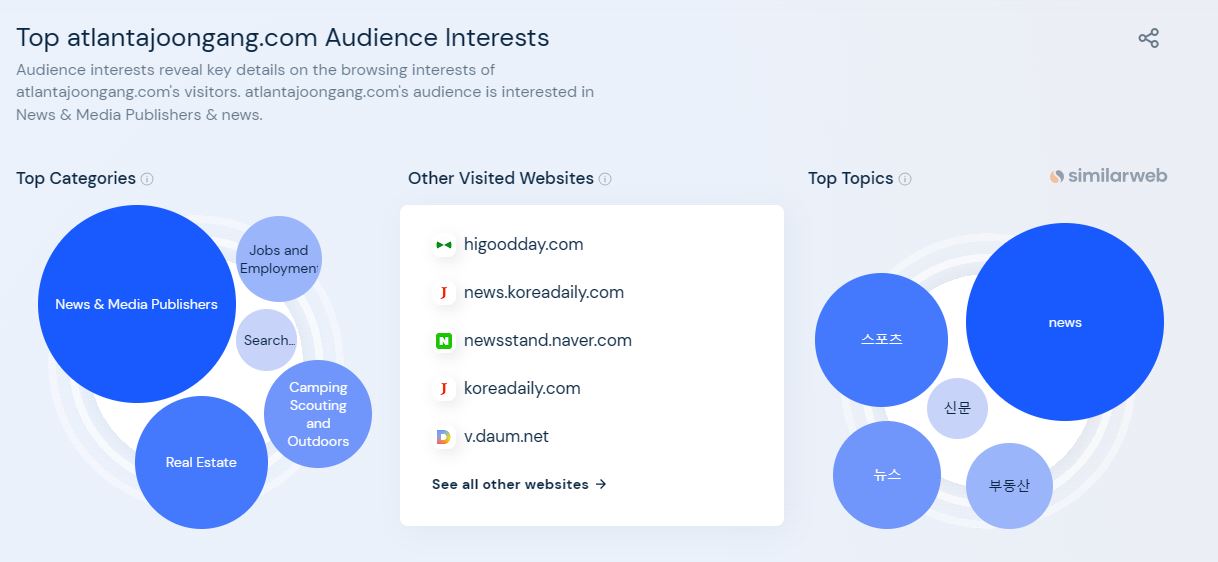Select the Real Estate category bubble
This screenshot has height=562, width=1218.
pos(201,462)
